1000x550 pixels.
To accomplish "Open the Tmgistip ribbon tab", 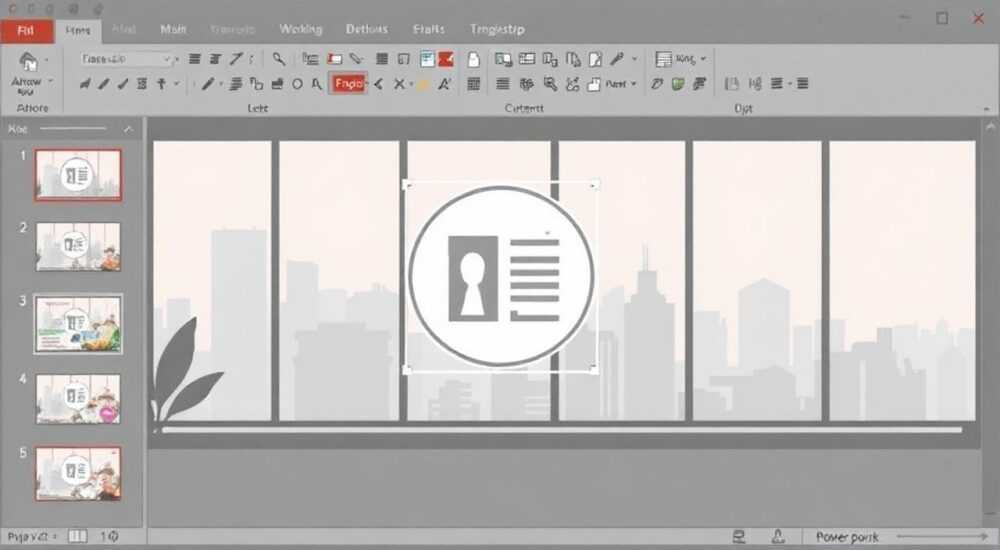I will (497, 29).
